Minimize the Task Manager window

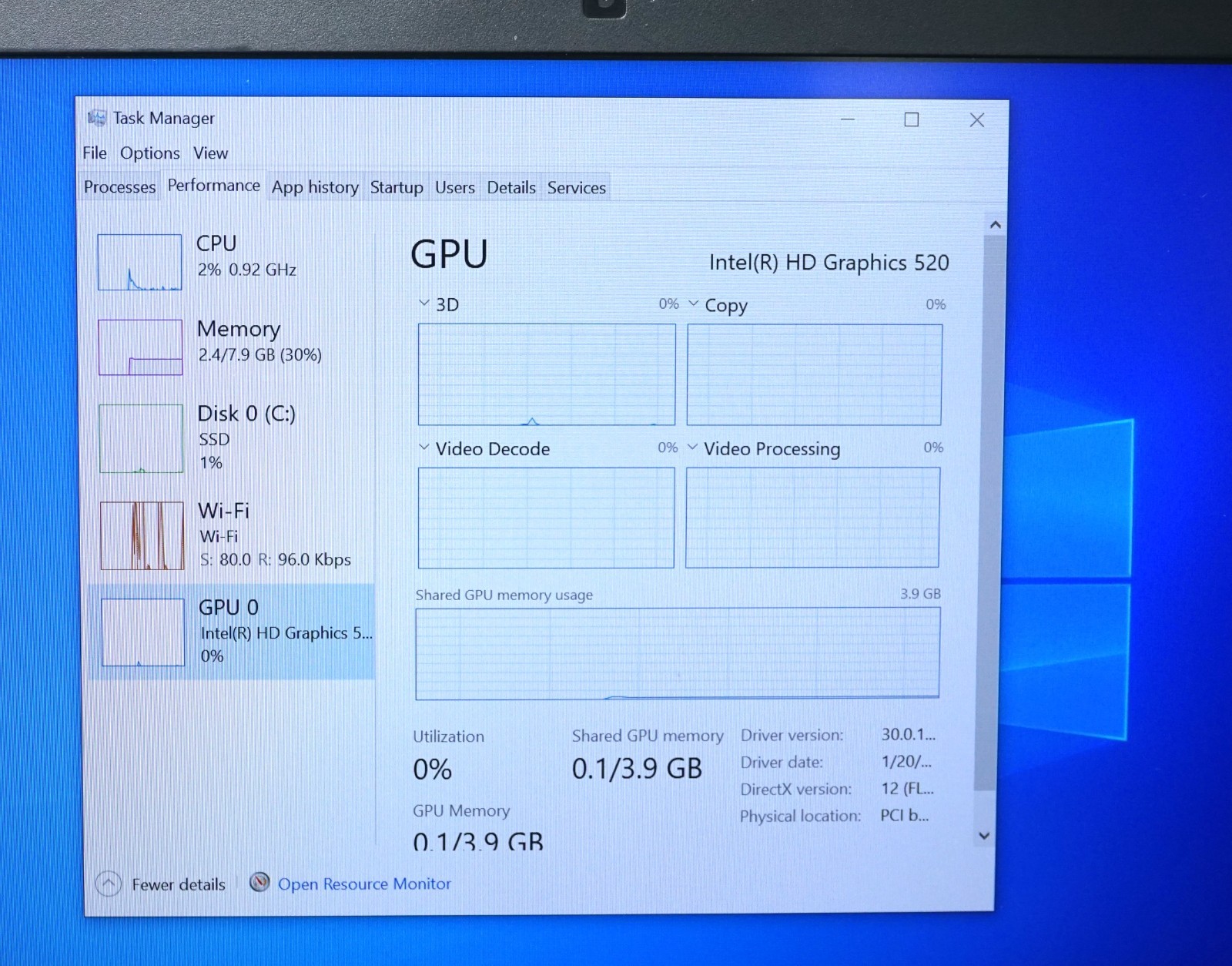tap(848, 119)
